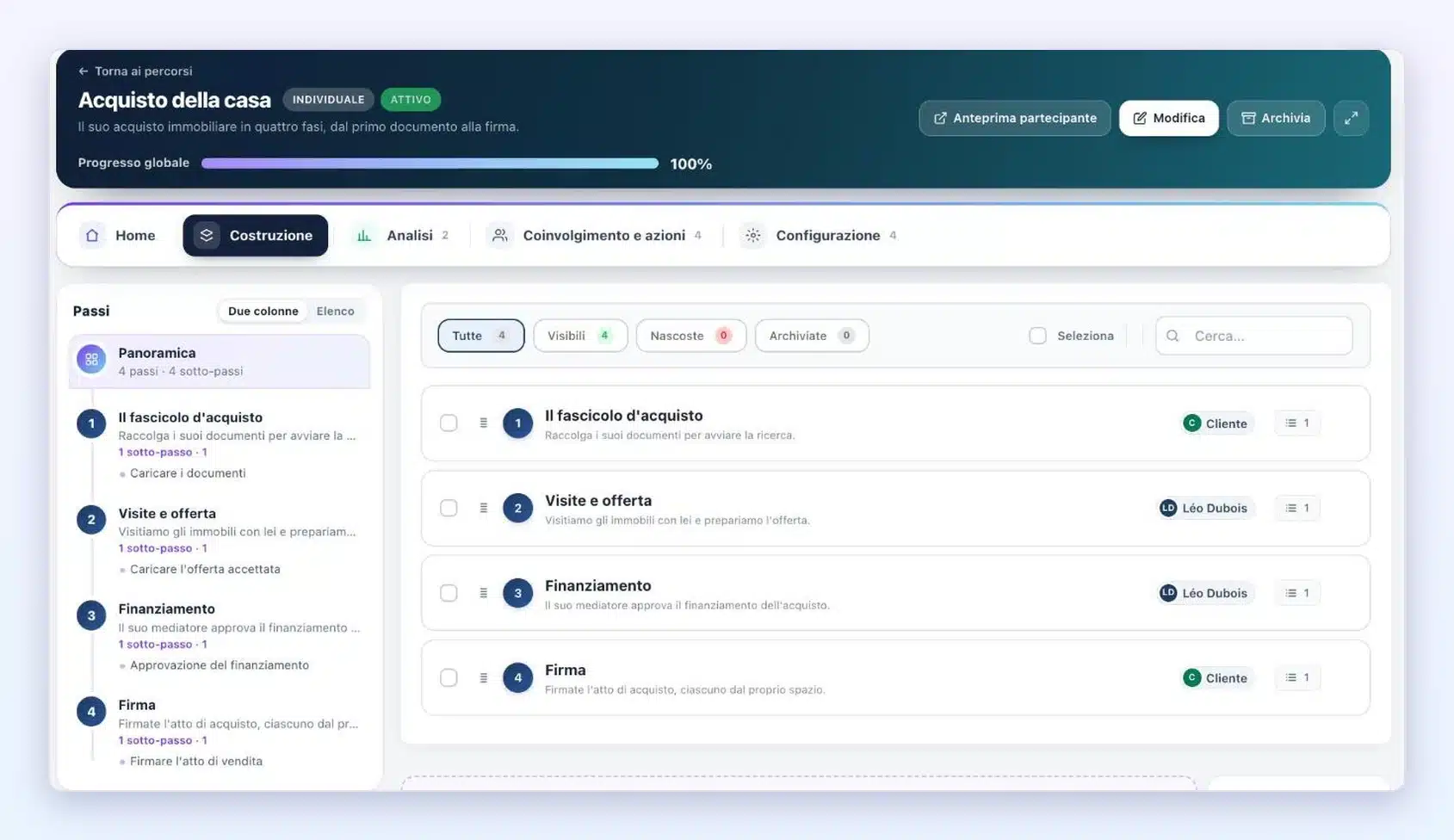Click back arrow Torna ai percorsi
Screen dimensions: 1454x840
83,71
